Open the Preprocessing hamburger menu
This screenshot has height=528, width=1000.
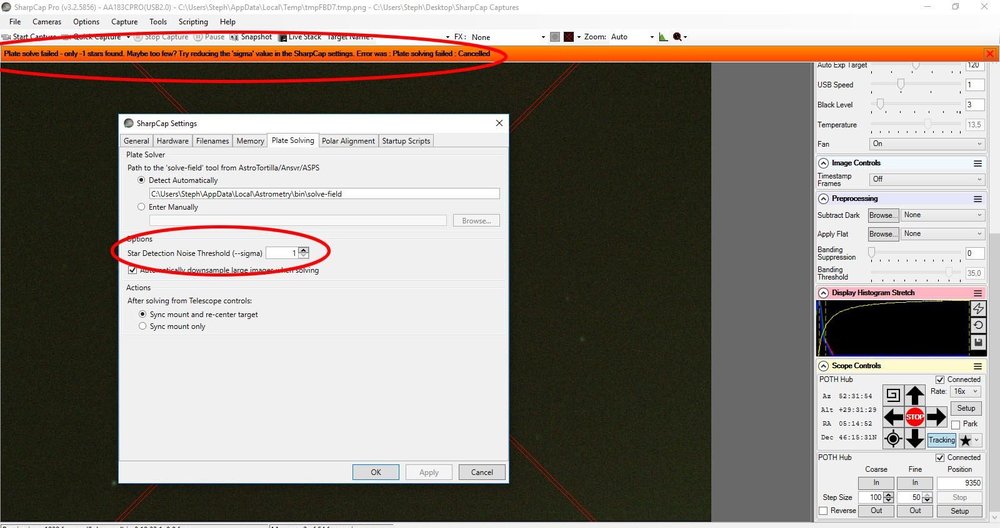click(978, 199)
